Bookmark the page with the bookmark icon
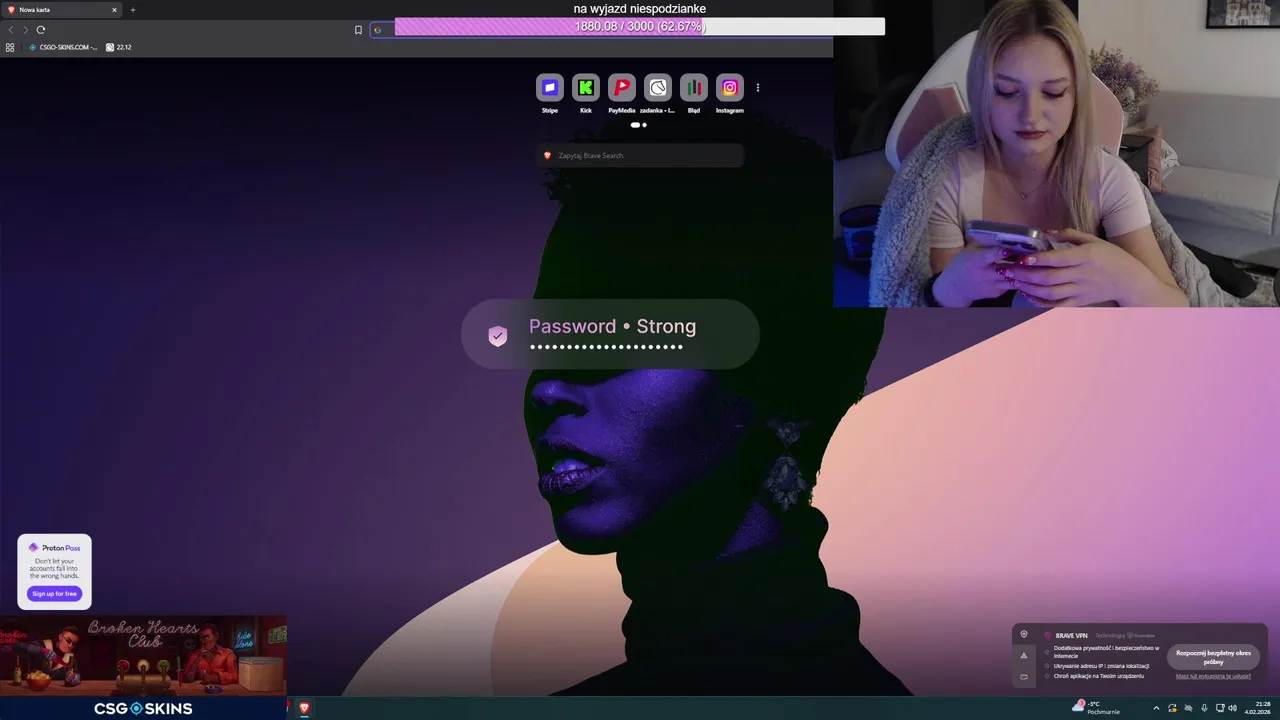1280x720 pixels. [358, 30]
